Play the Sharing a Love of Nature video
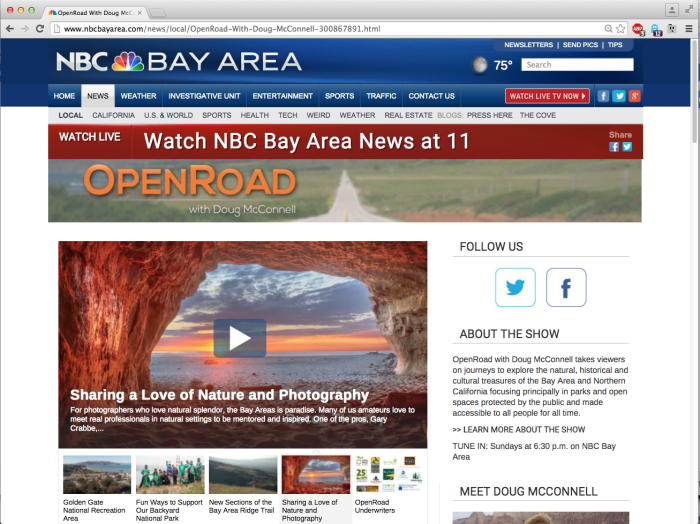Screen dimensions: 700x524 point(240,338)
